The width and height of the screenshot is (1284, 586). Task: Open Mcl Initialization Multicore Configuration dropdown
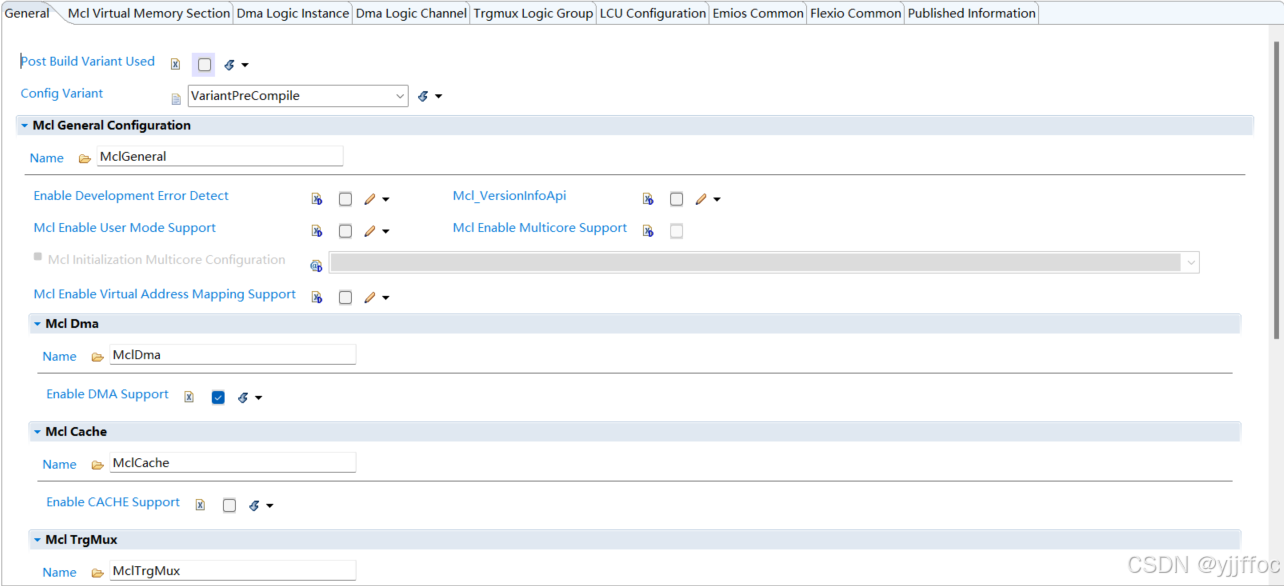[x=764, y=262]
